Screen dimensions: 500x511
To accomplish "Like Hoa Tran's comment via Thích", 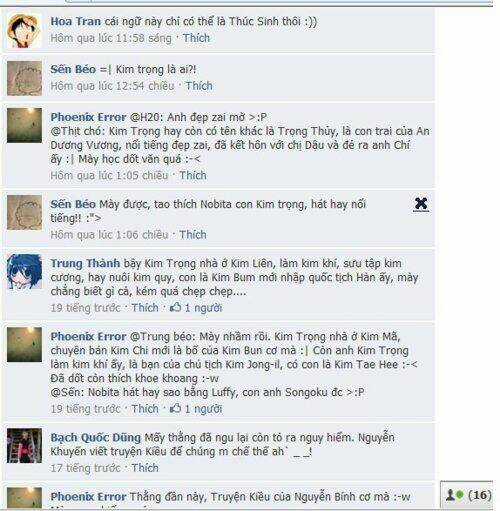I will [x=196, y=38].
